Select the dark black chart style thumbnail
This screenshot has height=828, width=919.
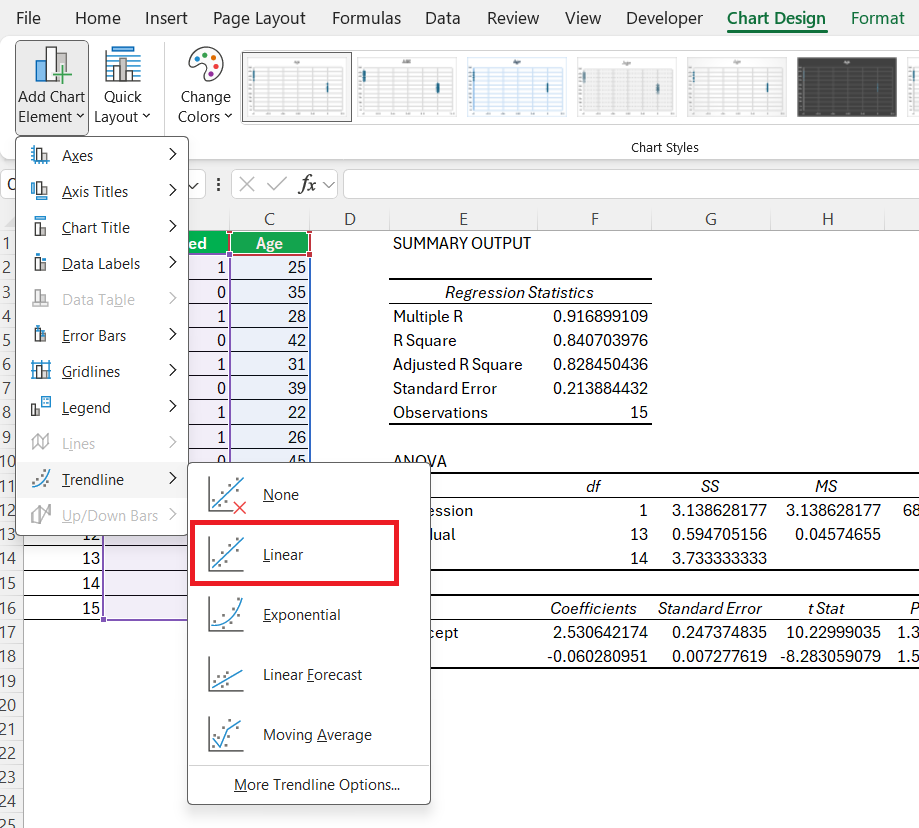846,87
